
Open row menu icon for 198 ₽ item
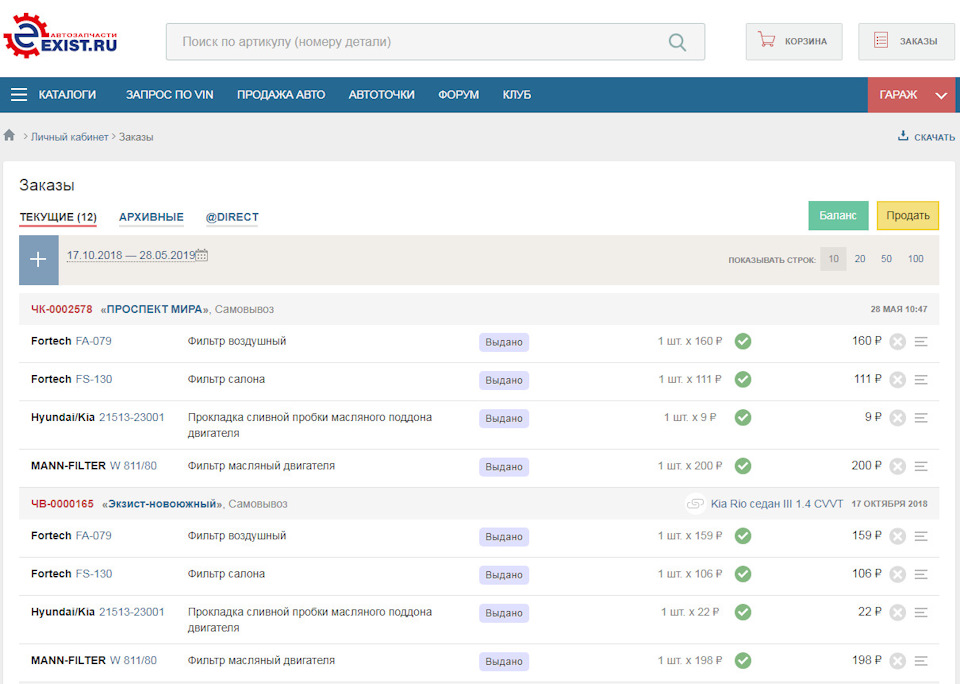(921, 661)
